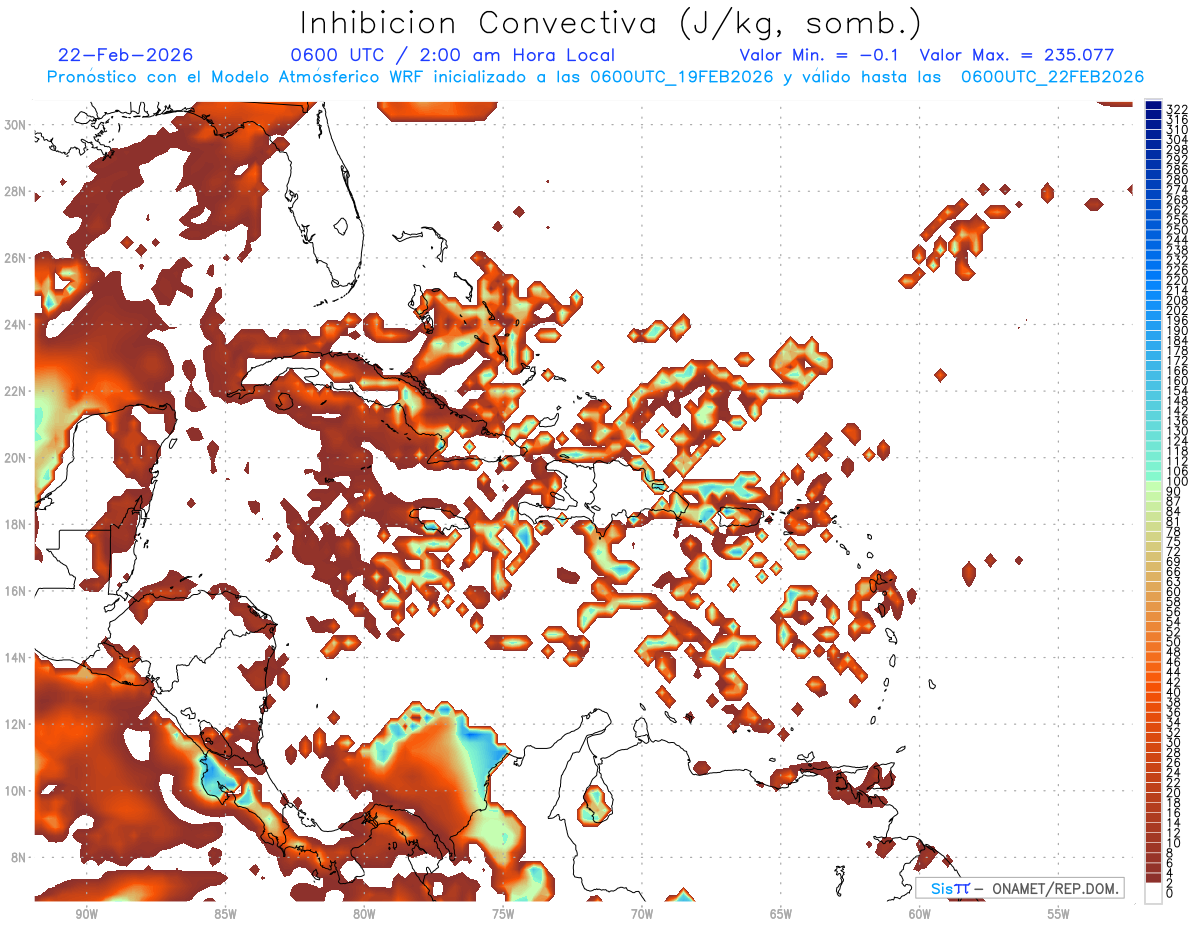Click the color bar label 154
Screen dimensions: 1200x927
click(1177, 391)
